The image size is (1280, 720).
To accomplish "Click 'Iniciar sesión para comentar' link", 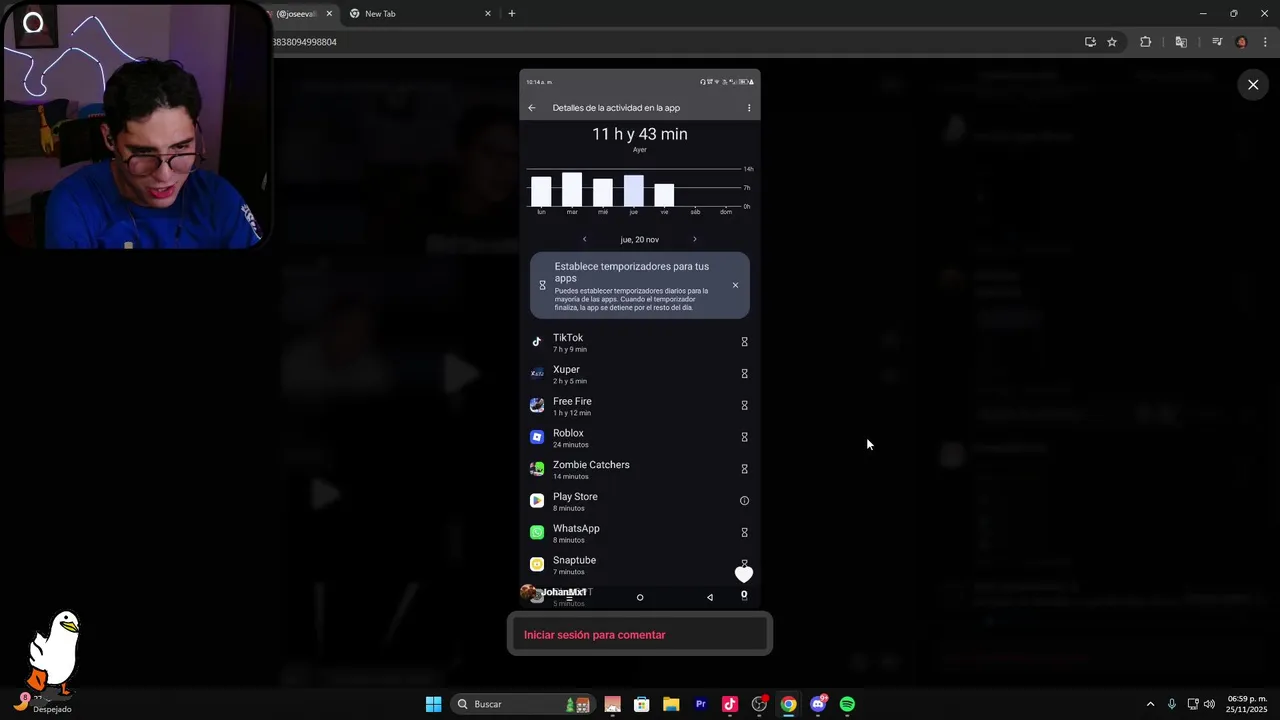I will [594, 635].
